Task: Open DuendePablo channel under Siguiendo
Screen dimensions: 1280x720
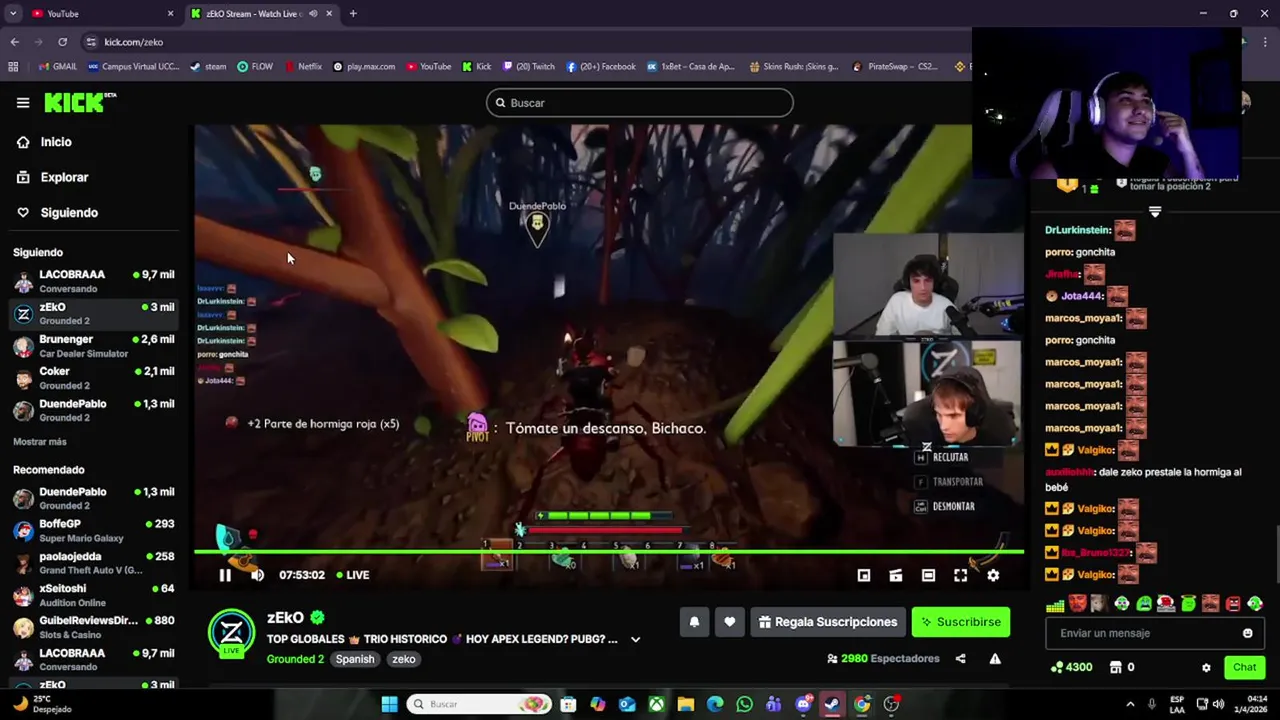Action: pos(93,410)
